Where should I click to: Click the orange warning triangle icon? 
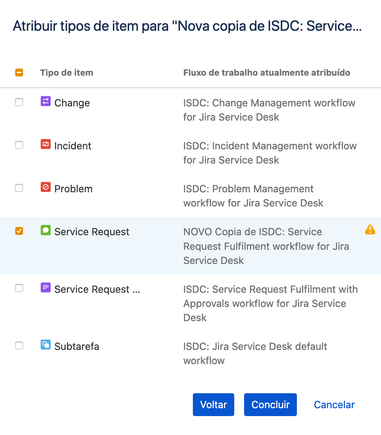click(x=370, y=230)
